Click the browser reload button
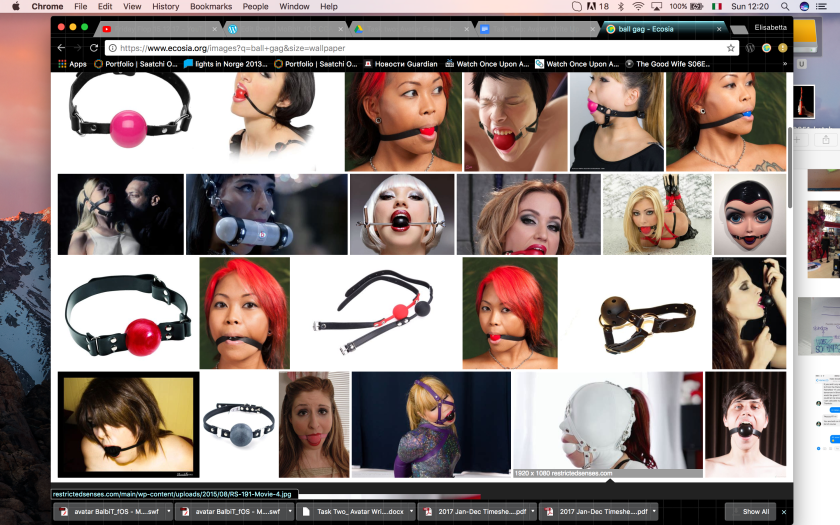Image resolution: width=840 pixels, height=525 pixels. pos(94,47)
